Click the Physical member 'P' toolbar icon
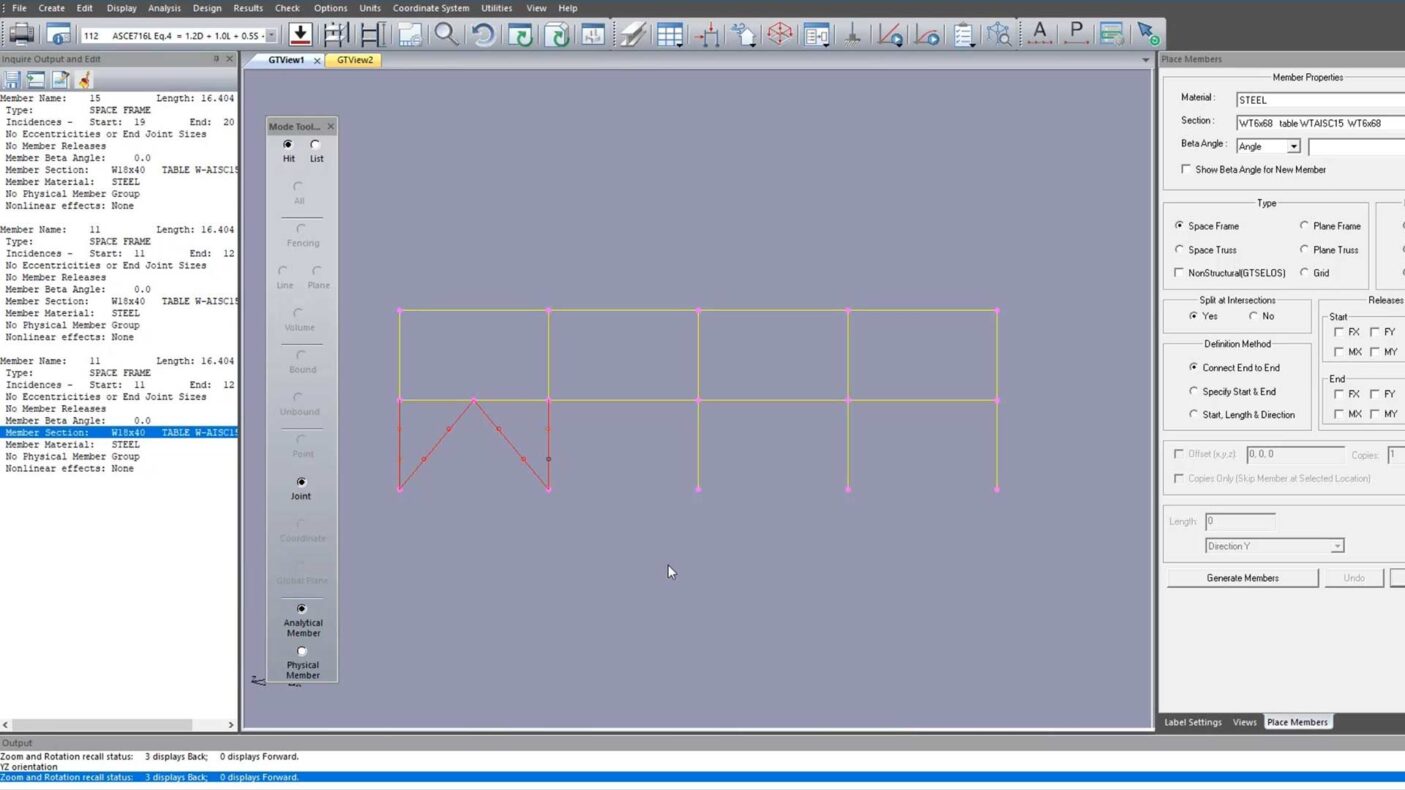This screenshot has width=1405, height=790. [x=1076, y=34]
